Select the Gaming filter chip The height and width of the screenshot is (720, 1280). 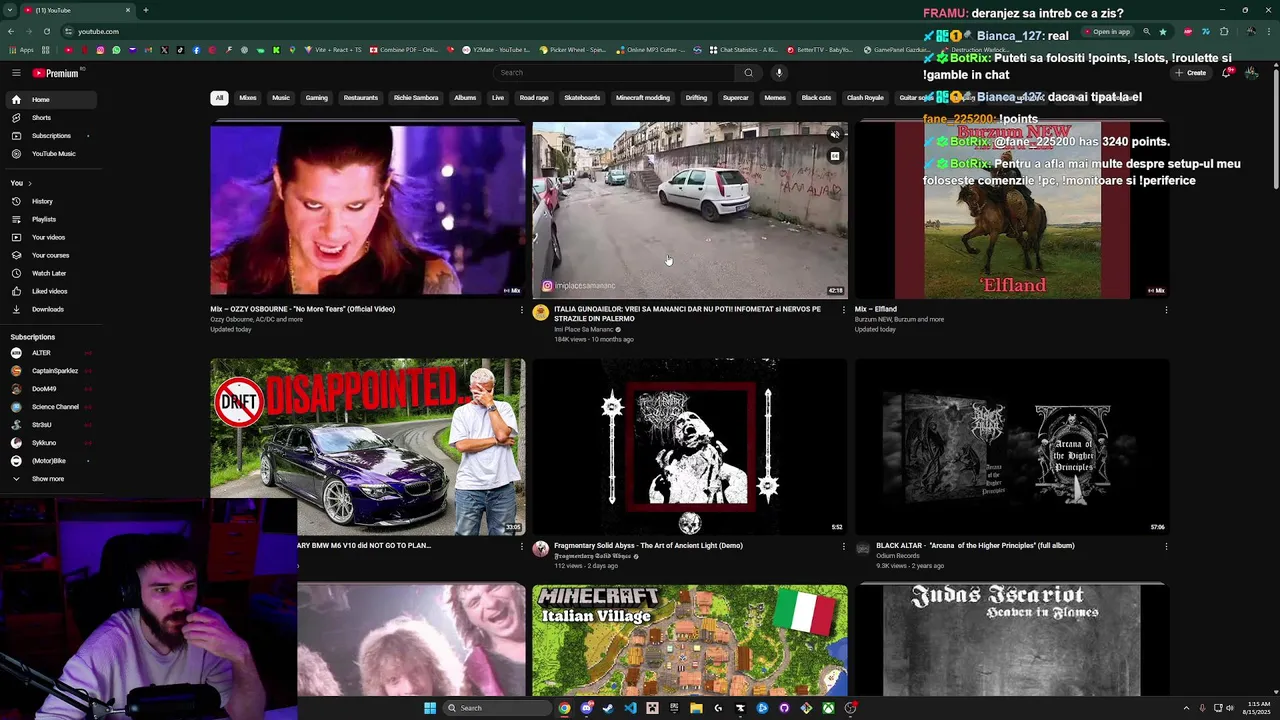tap(317, 98)
